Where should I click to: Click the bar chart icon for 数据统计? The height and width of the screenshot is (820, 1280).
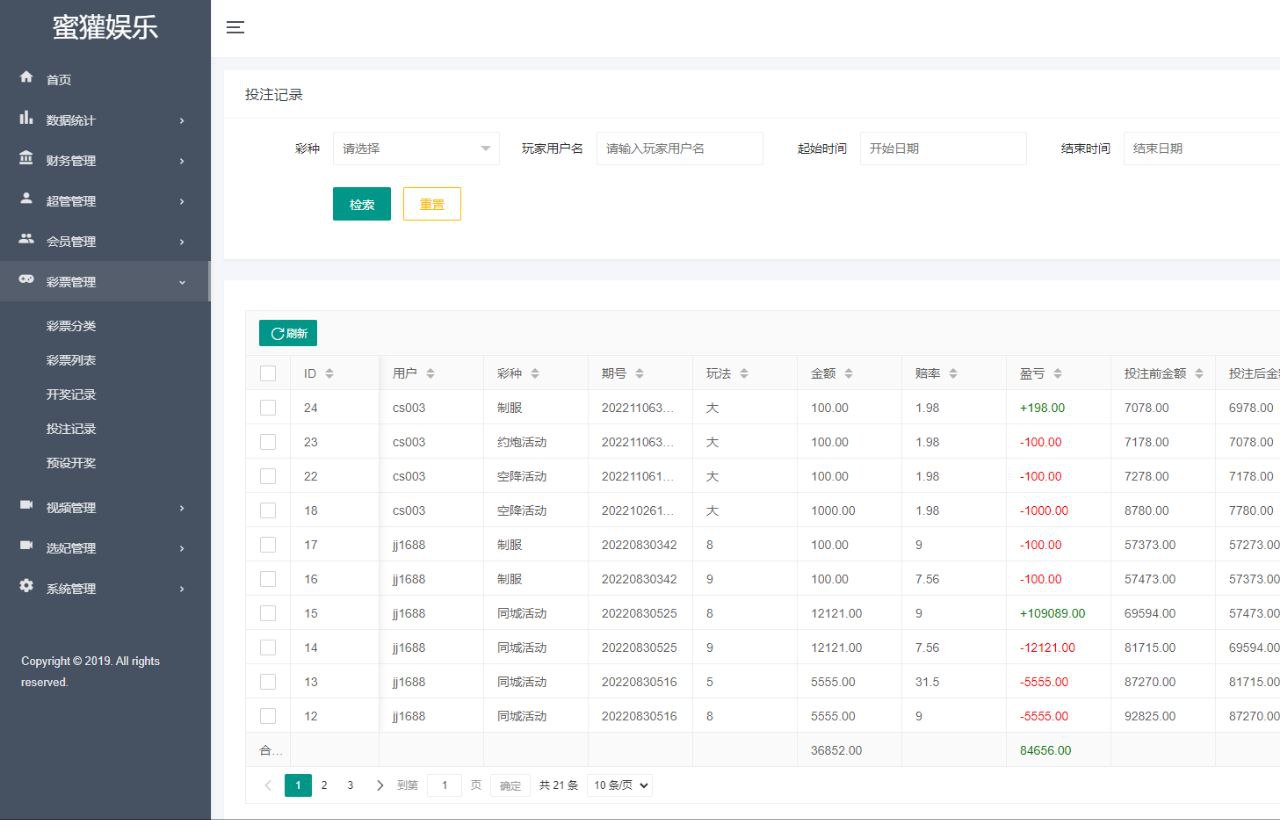(x=27, y=119)
